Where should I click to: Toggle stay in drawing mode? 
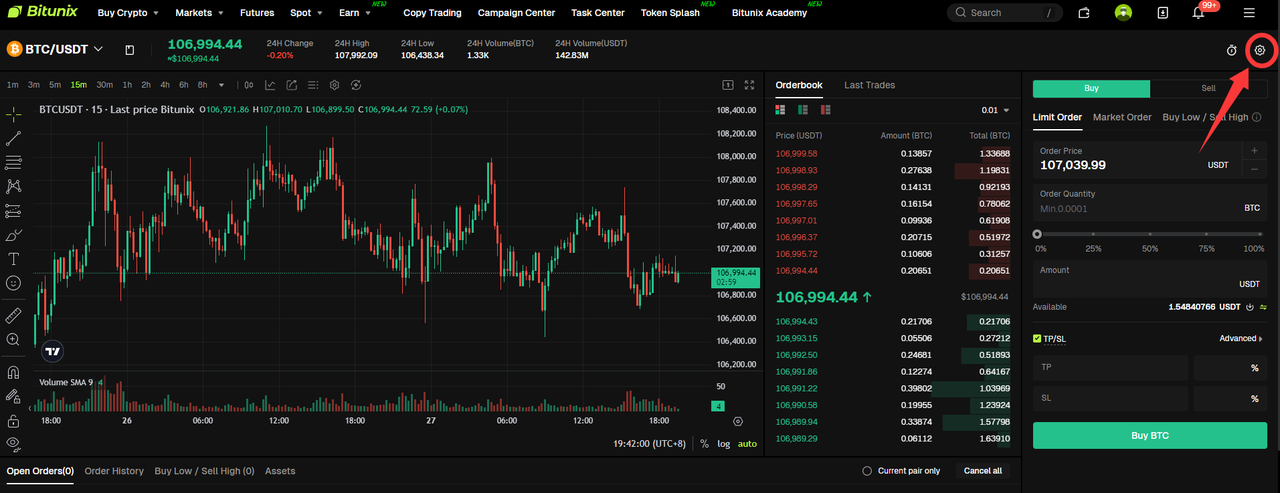[14, 396]
